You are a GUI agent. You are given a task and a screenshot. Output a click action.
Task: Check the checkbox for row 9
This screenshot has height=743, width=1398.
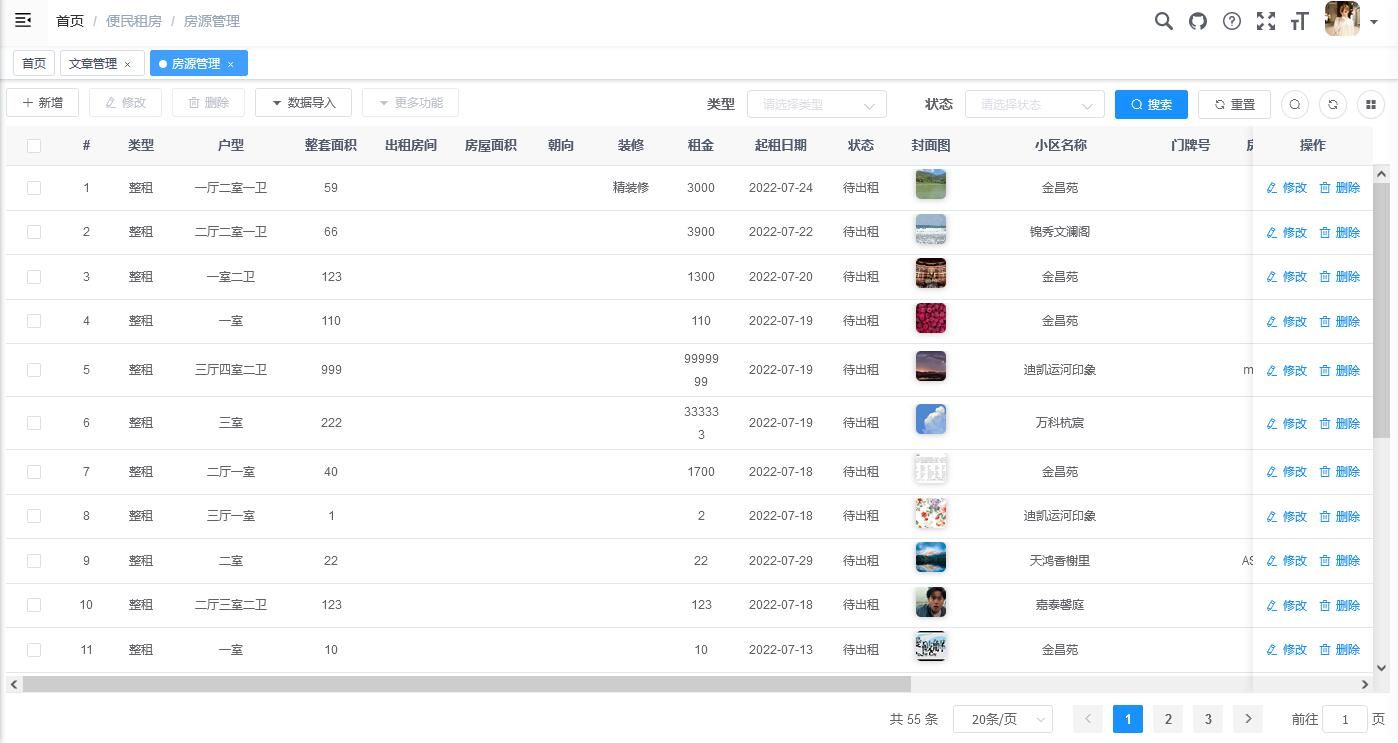click(x=34, y=561)
